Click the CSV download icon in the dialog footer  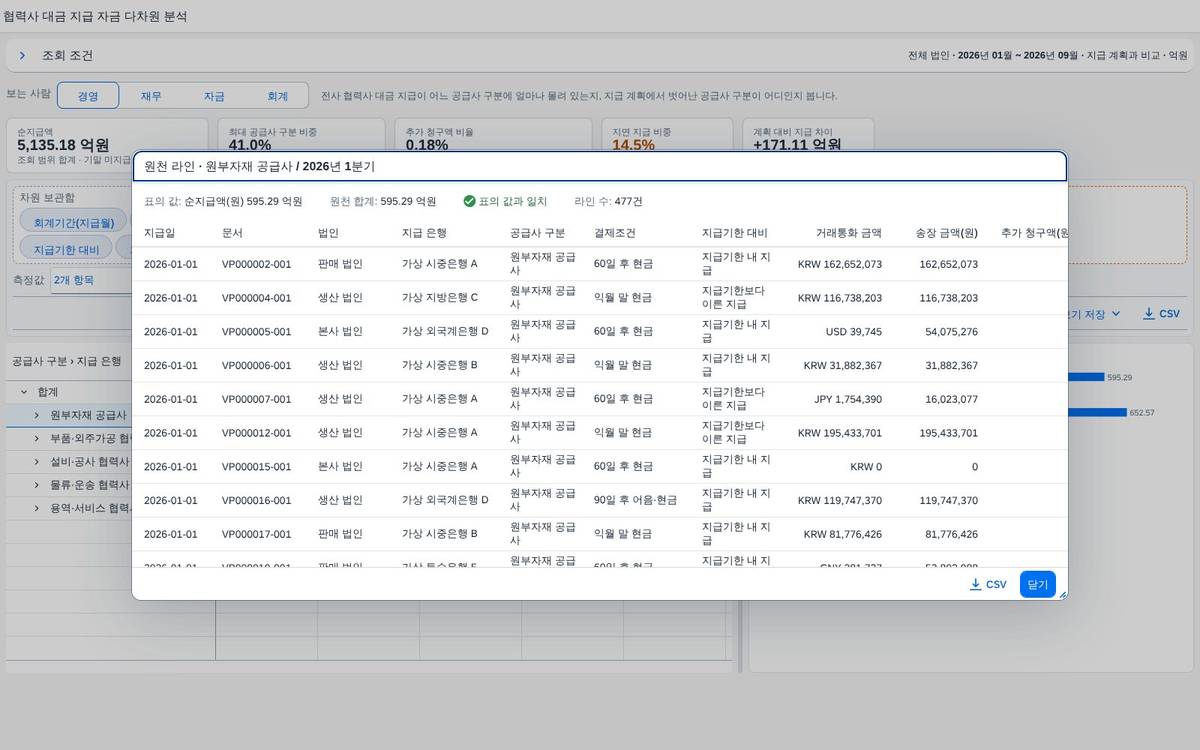tap(976, 584)
